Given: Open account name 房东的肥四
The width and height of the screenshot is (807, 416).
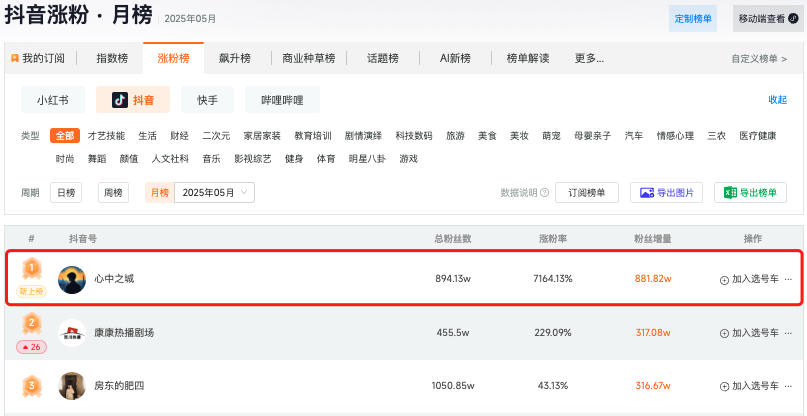Looking at the screenshot, I should (119, 386).
